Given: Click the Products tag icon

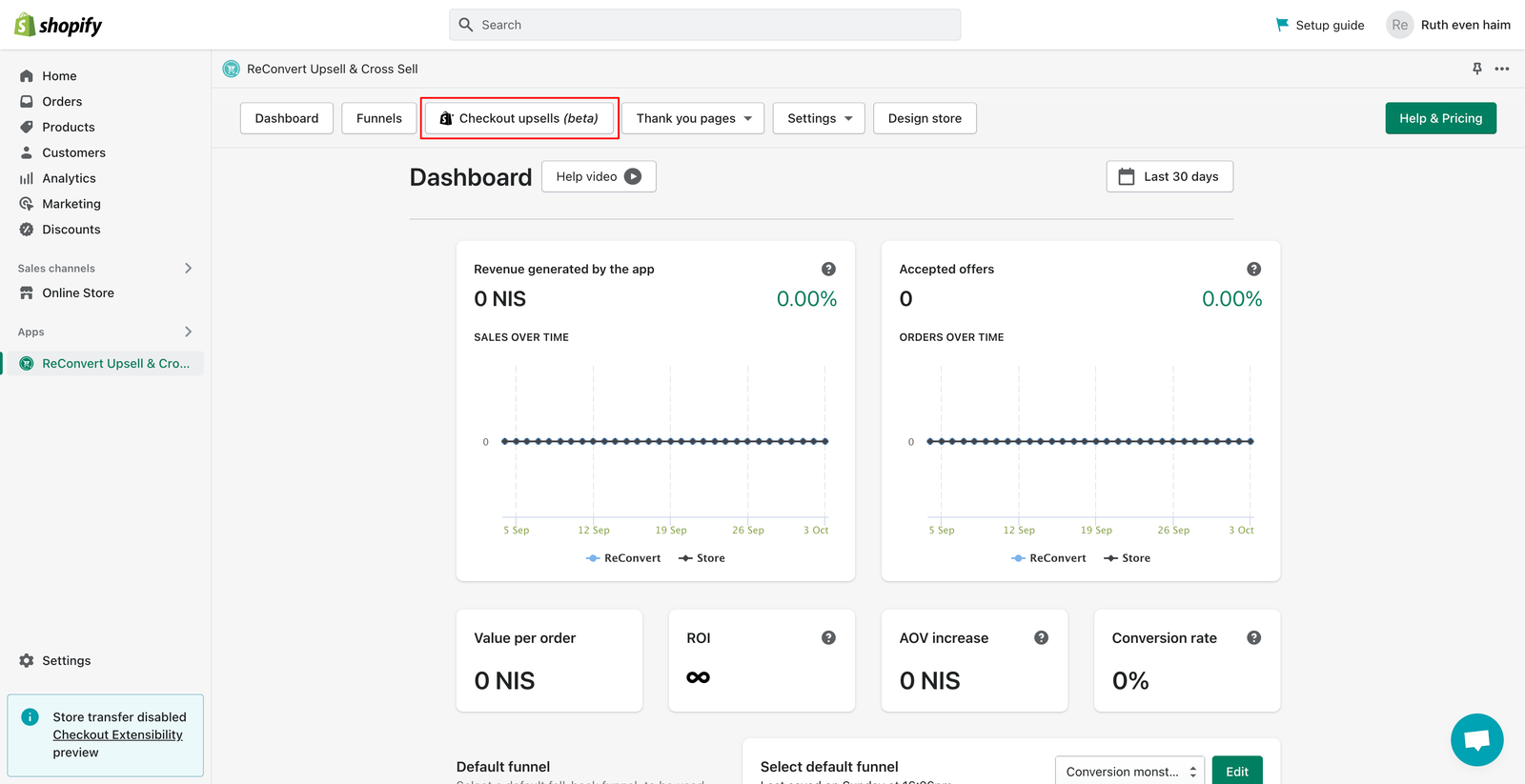Looking at the screenshot, I should (x=27, y=128).
